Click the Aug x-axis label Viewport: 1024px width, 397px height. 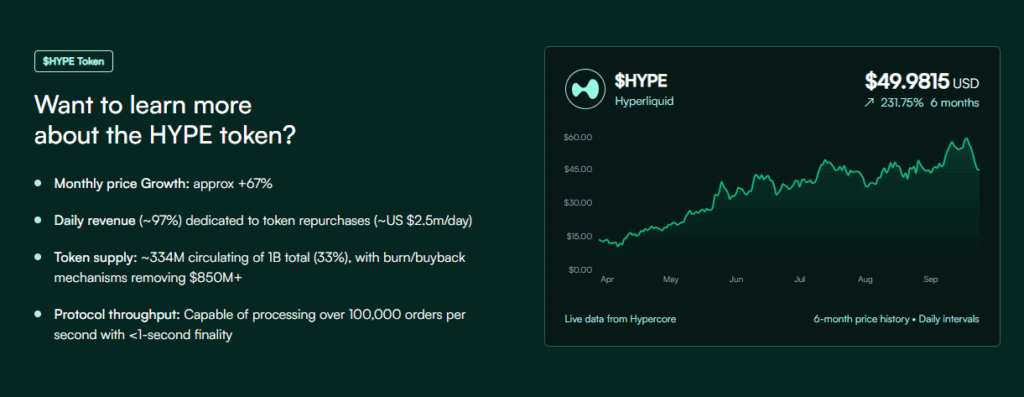point(865,279)
